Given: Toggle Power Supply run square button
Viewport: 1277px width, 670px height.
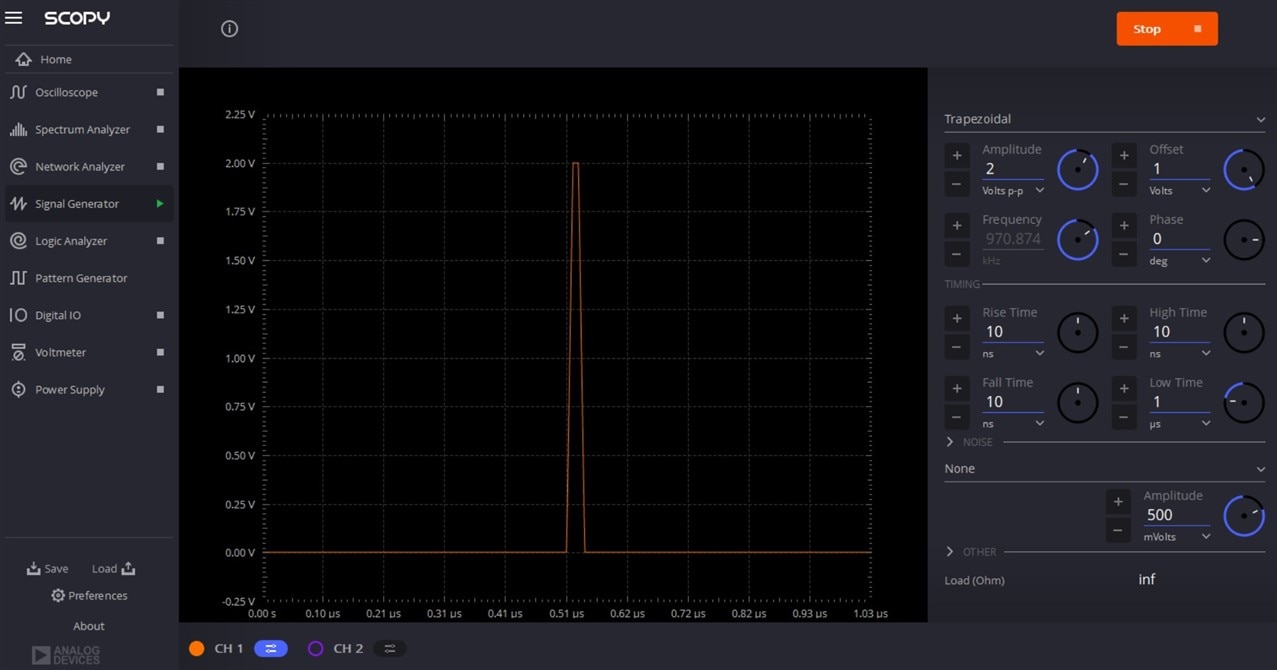Looking at the screenshot, I should [160, 389].
